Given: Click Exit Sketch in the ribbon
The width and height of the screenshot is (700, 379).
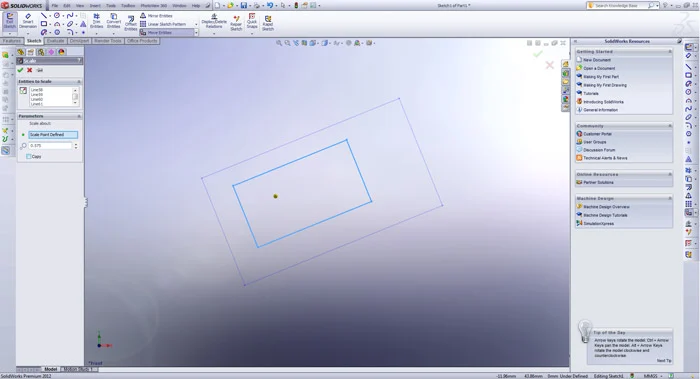Looking at the screenshot, I should (9, 21).
